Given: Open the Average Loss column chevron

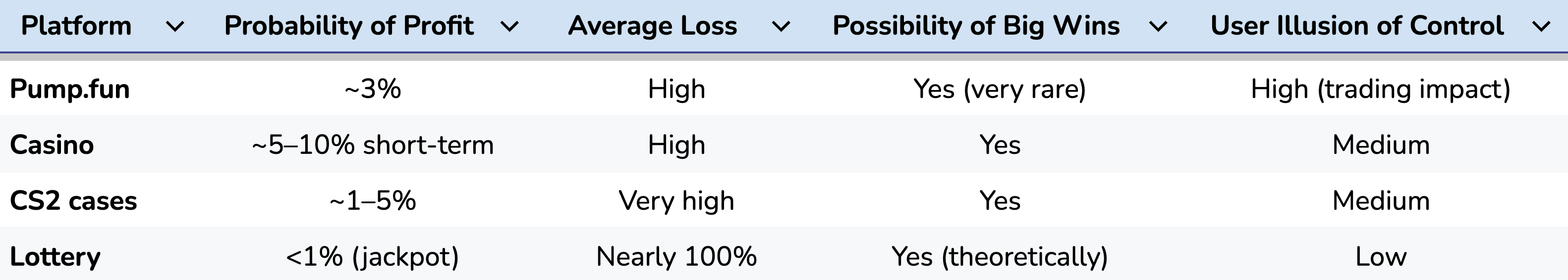Looking at the screenshot, I should point(781,27).
